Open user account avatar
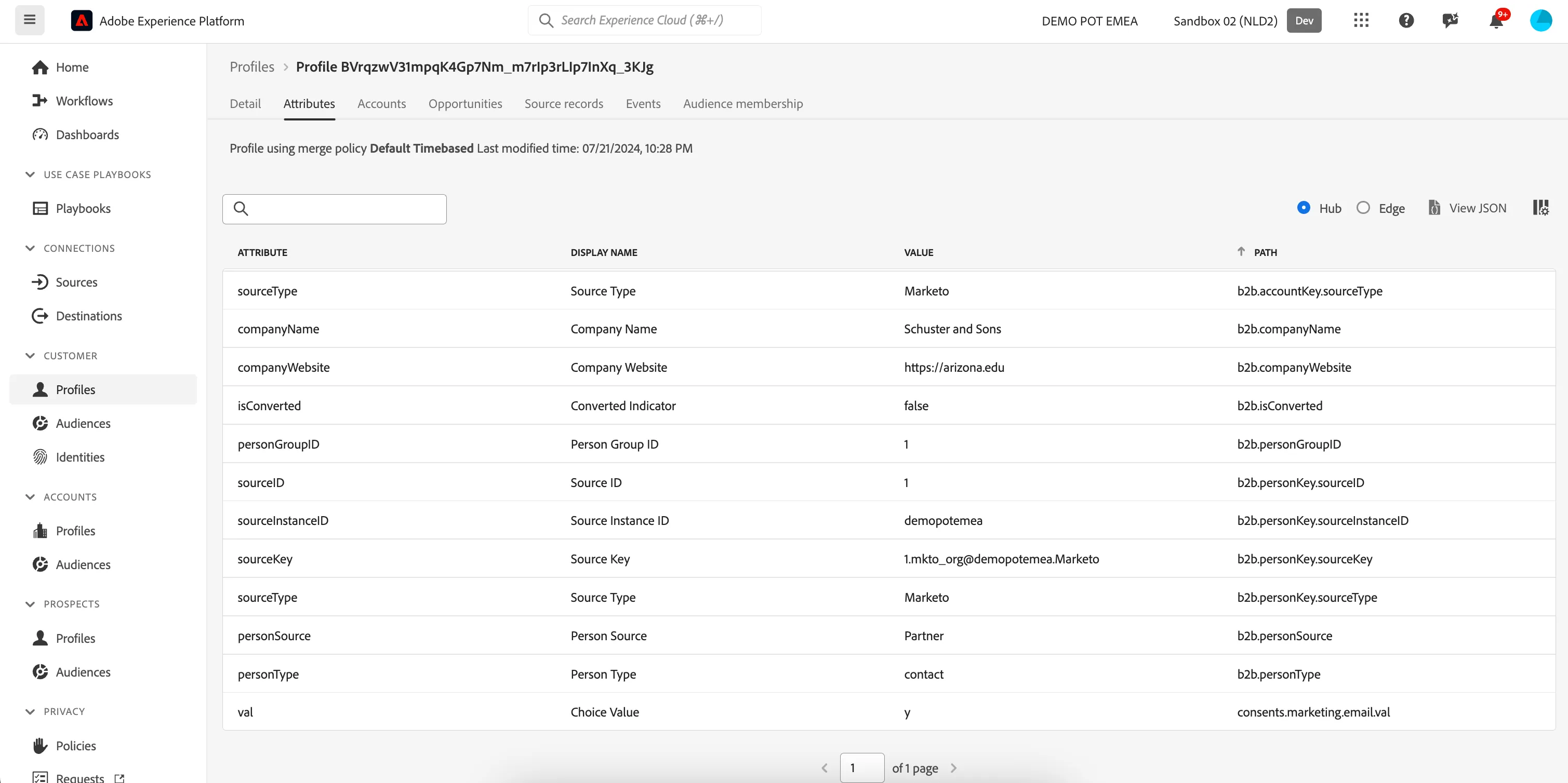Screen dimensions: 1568x783 [1540, 20]
